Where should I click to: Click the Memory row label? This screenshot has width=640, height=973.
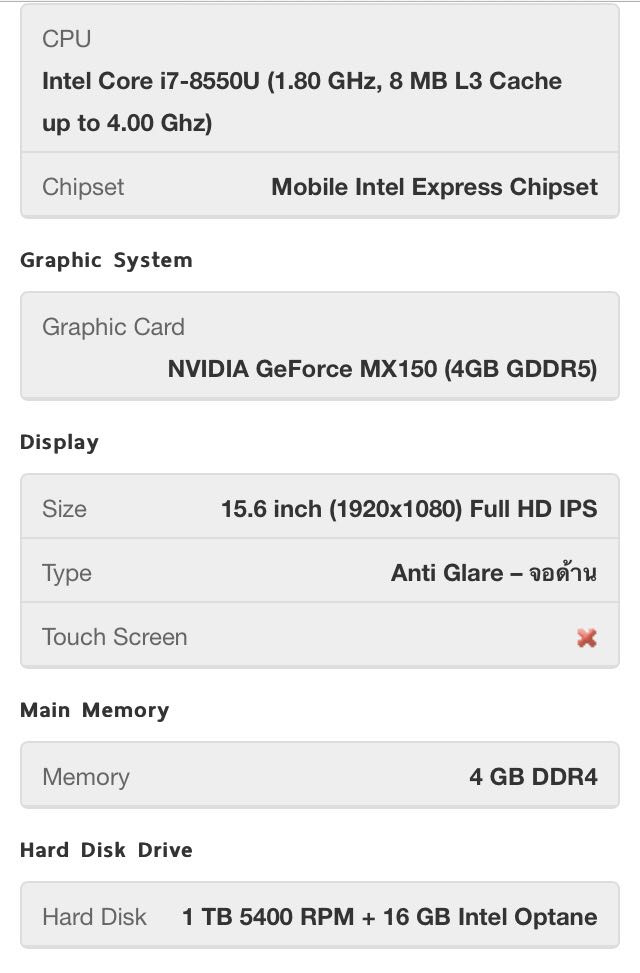(85, 777)
